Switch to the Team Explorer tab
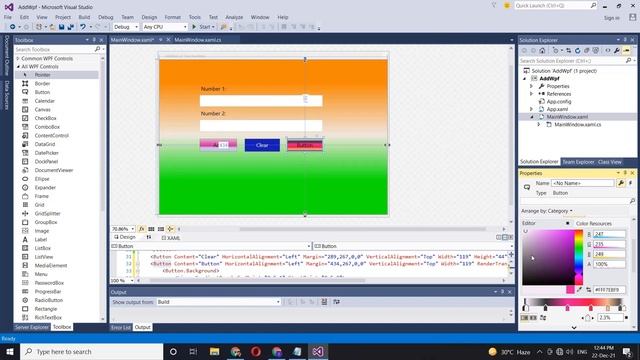 [x=578, y=162]
